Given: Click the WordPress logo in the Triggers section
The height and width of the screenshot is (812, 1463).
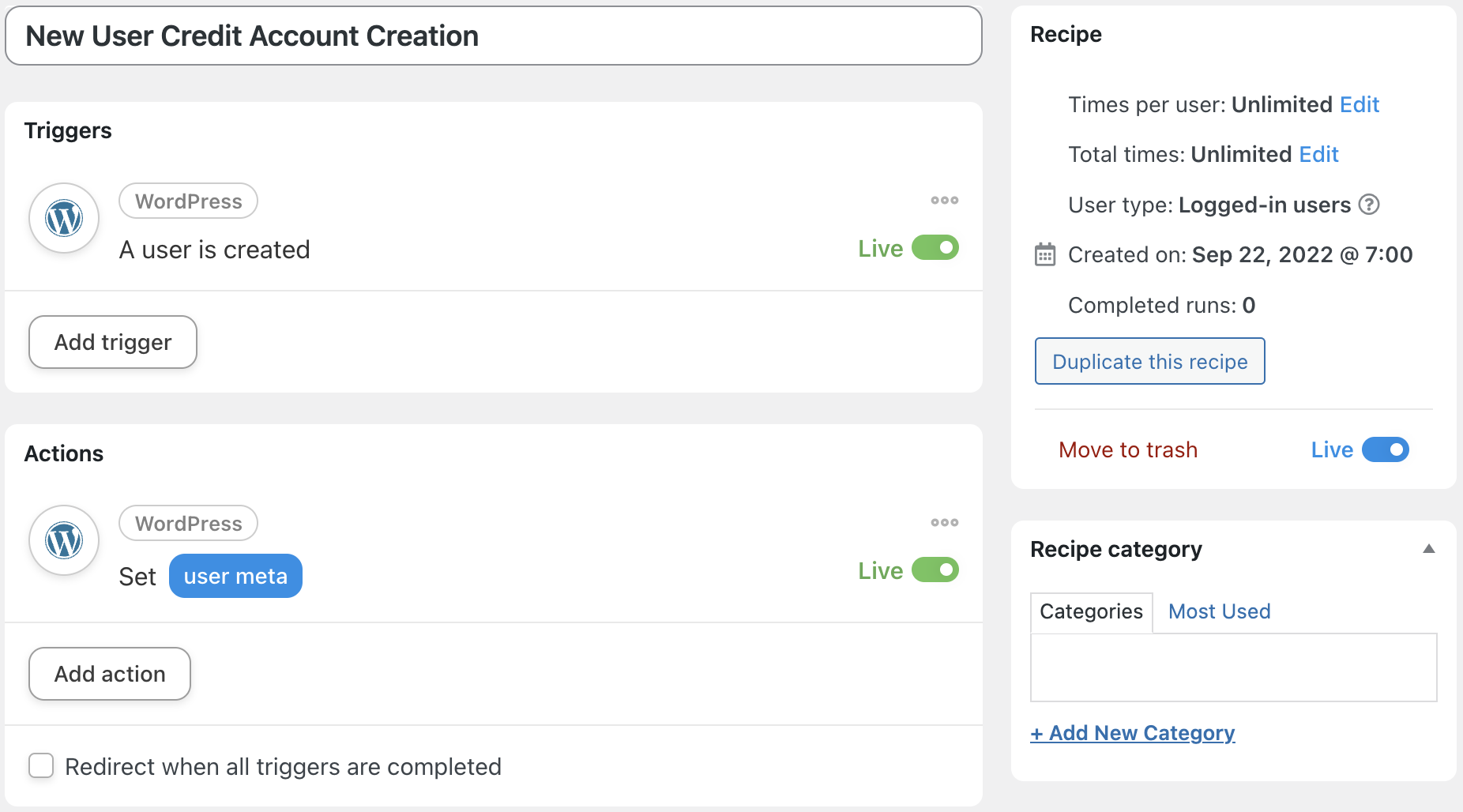Looking at the screenshot, I should tap(64, 218).
